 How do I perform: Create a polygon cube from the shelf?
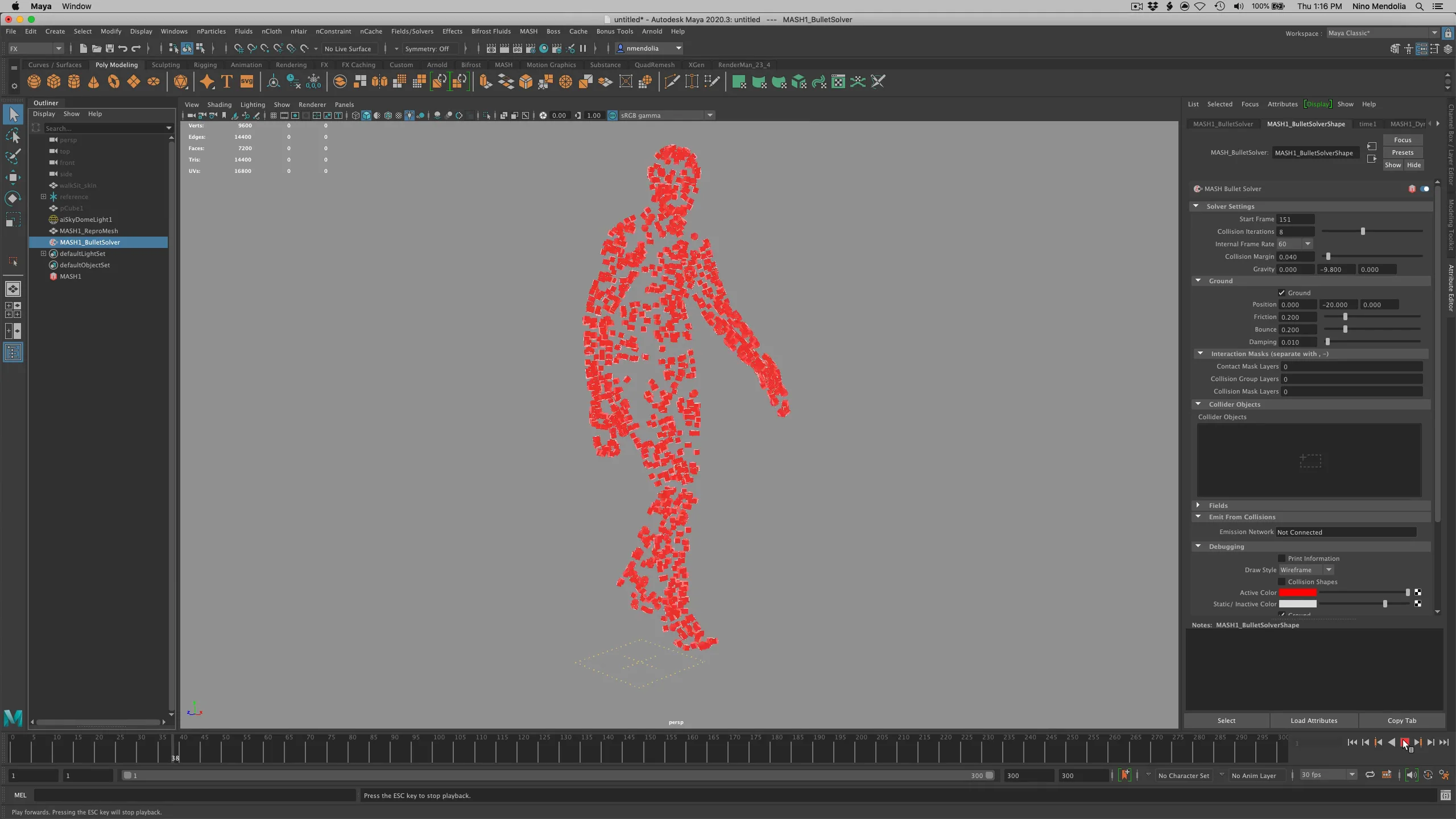pyautogui.click(x=54, y=82)
